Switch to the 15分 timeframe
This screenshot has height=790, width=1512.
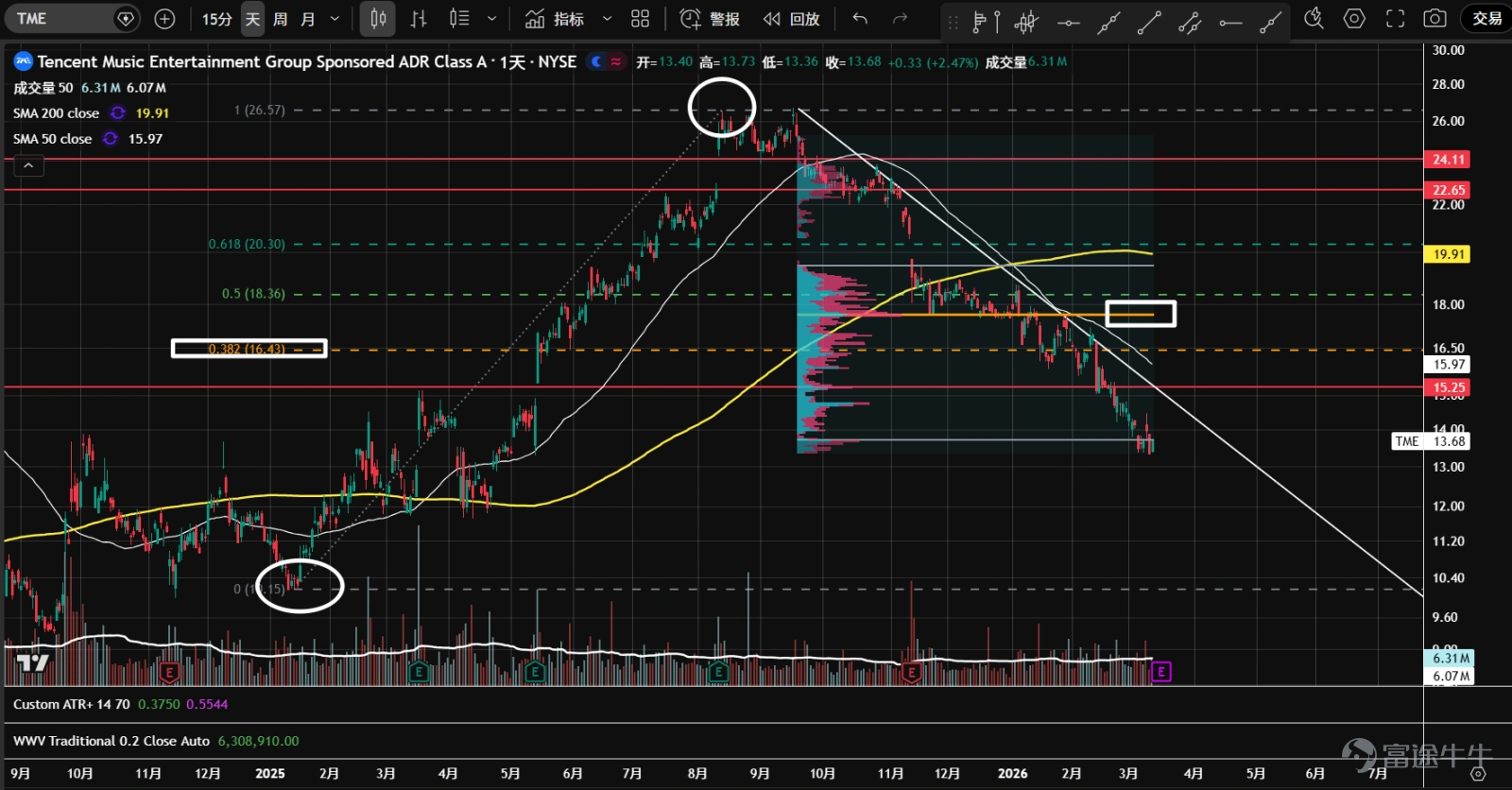216,19
